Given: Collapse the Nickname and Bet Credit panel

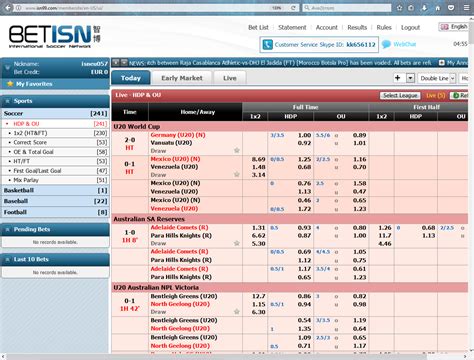Looking at the screenshot, I should point(7,68).
